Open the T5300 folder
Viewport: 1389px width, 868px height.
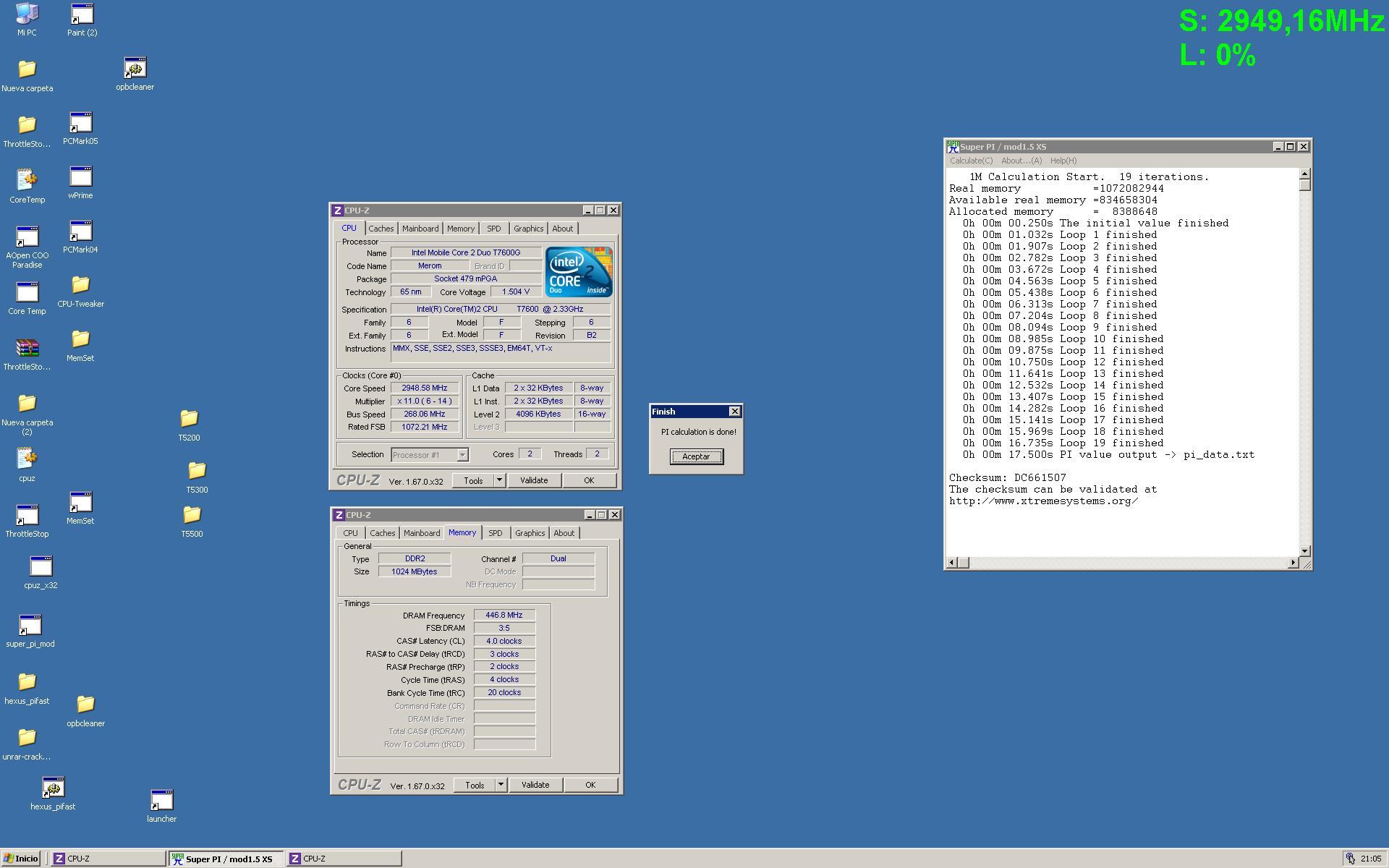[197, 472]
